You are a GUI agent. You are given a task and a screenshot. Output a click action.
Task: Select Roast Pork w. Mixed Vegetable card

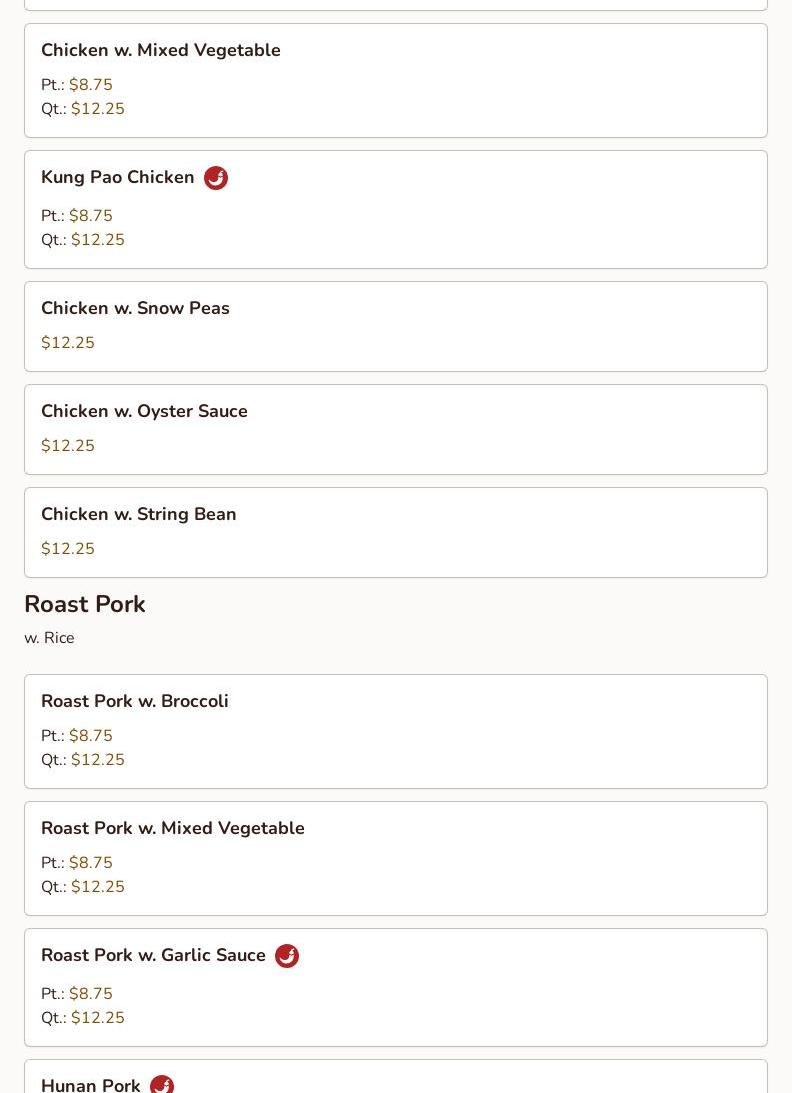point(396,859)
